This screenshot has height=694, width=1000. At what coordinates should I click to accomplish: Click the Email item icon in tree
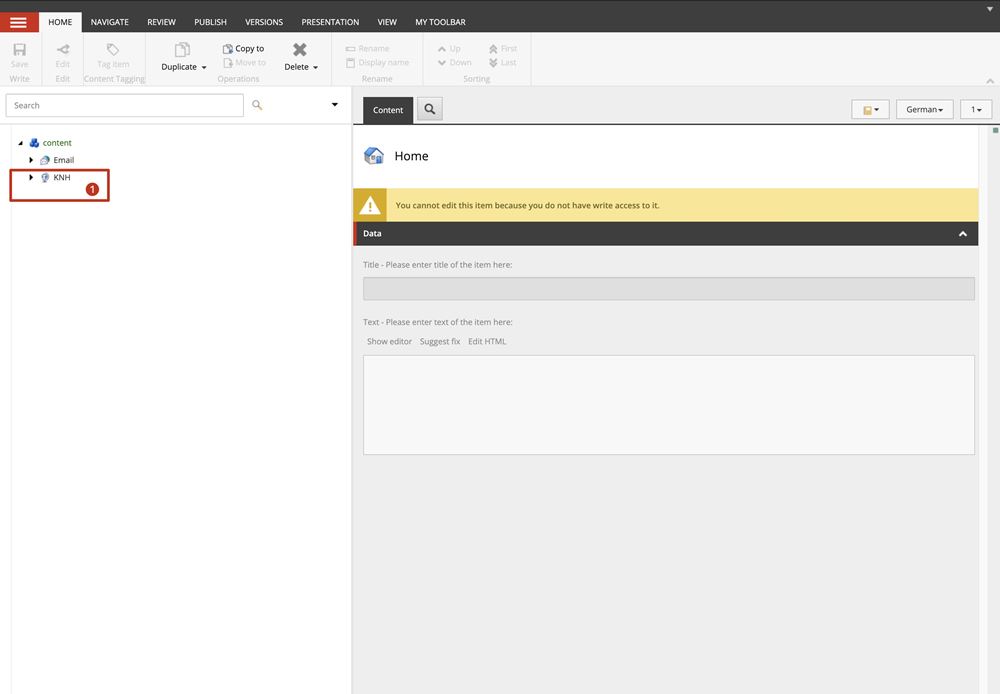point(45,160)
